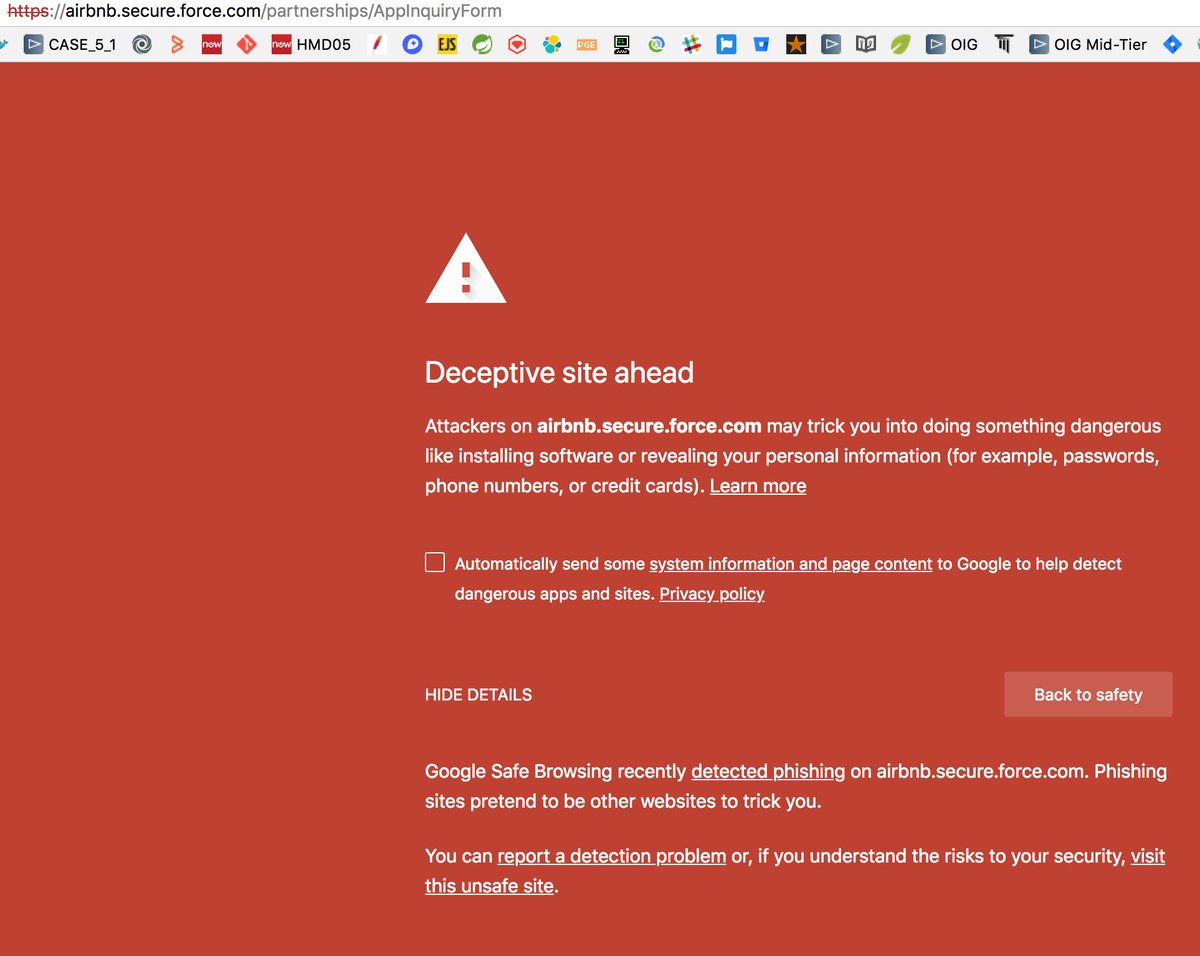The image size is (1200, 956).
Task: Click bold 'airbnb.secure.force.com' in warning text
Action: pyautogui.click(x=649, y=426)
